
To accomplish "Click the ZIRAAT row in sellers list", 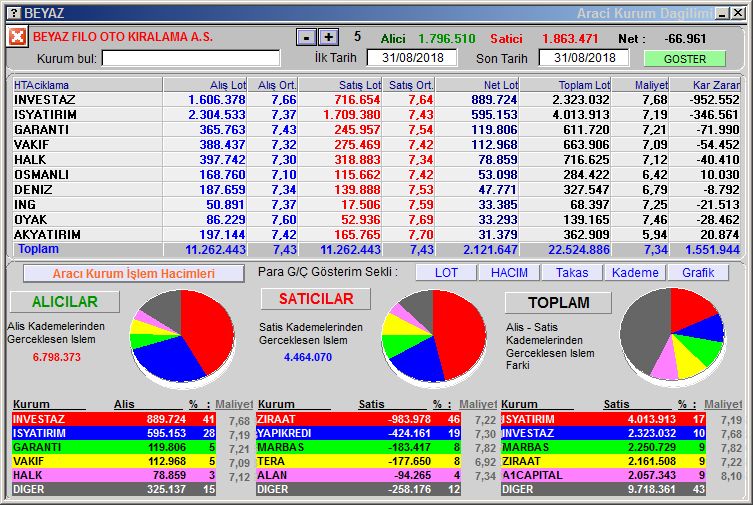I will coord(359,419).
